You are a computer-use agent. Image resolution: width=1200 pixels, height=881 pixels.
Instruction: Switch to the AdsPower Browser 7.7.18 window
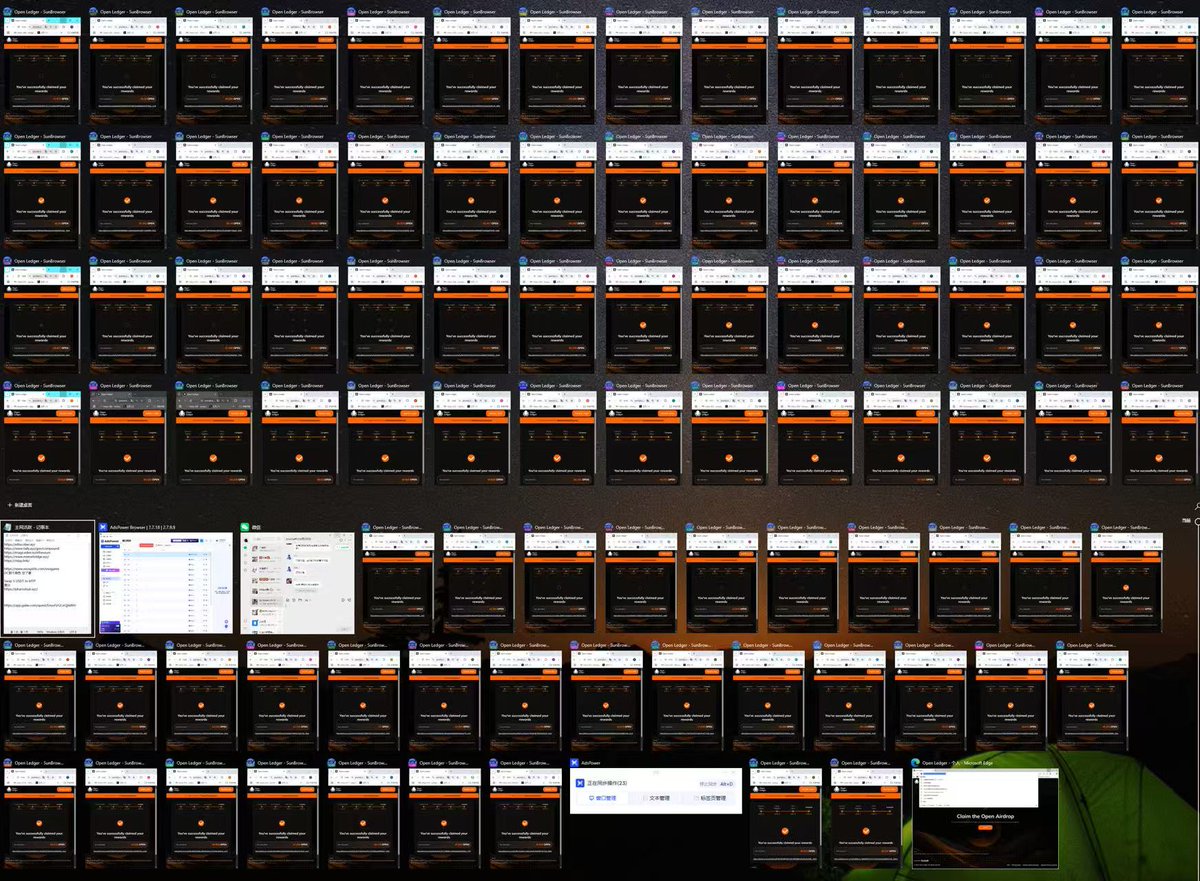click(x=165, y=583)
